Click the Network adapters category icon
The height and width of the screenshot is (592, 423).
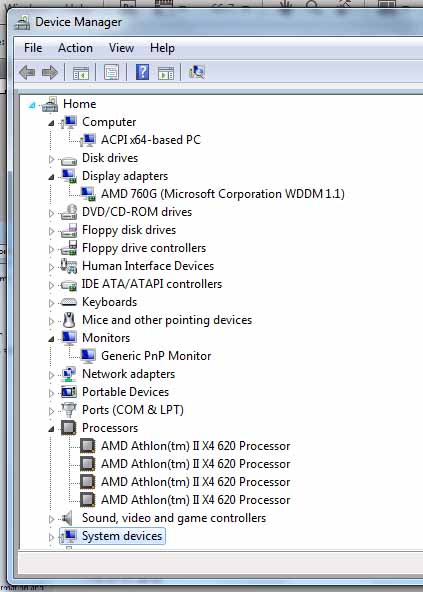pyautogui.click(x=69, y=374)
